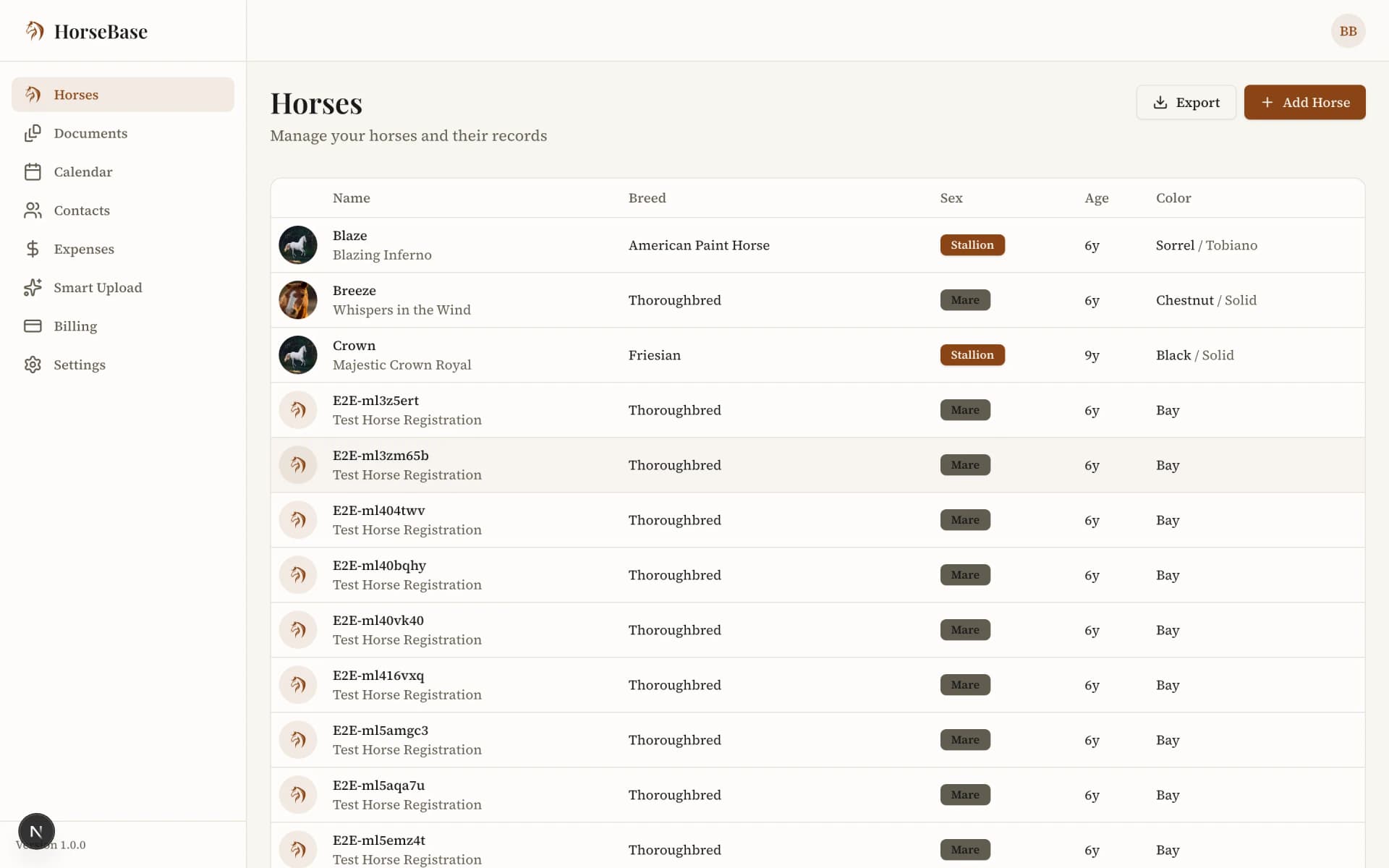Image resolution: width=1389 pixels, height=868 pixels.
Task: Click the HorseBase logo icon
Action: (x=34, y=30)
